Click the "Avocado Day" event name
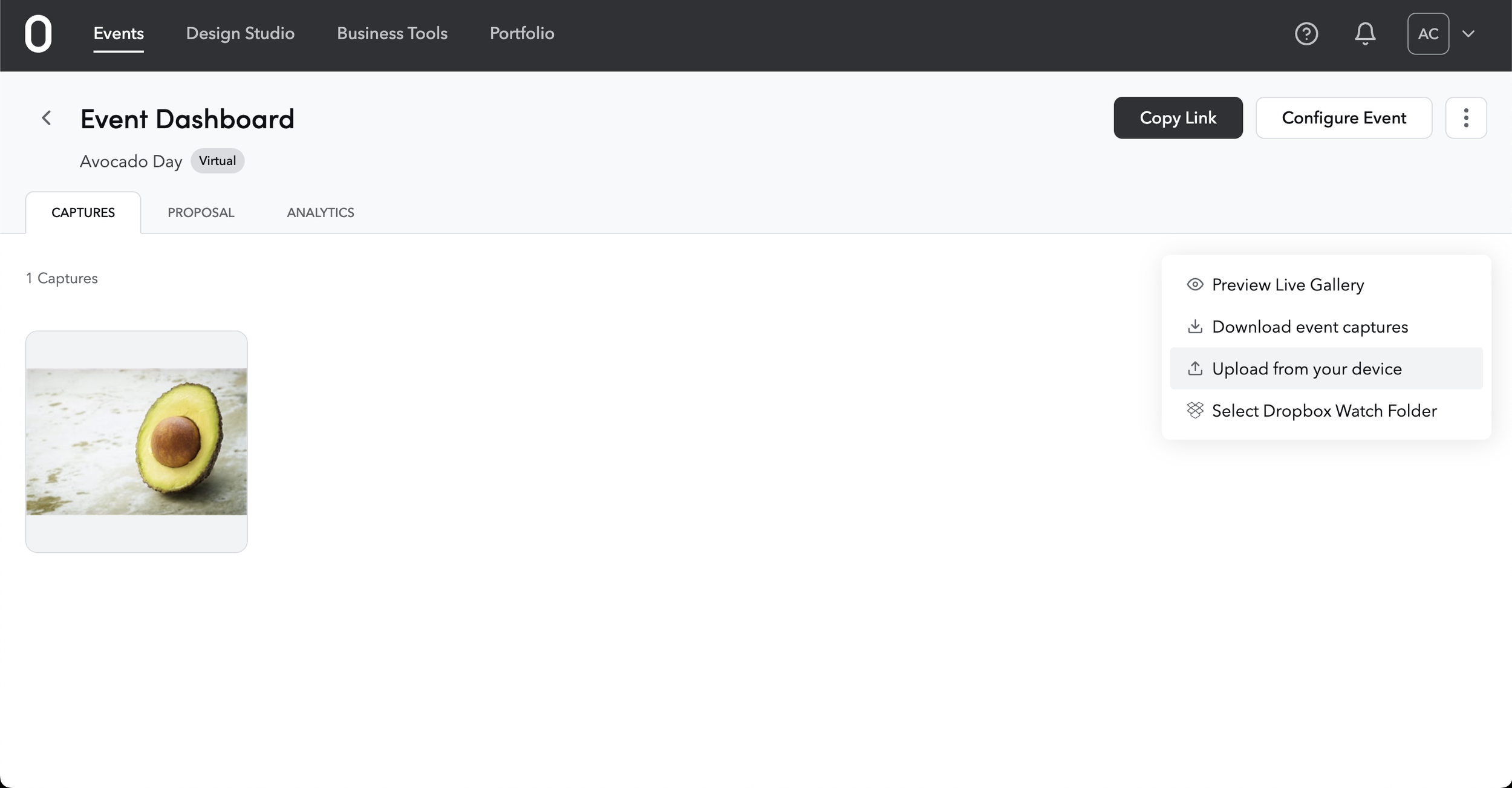The width and height of the screenshot is (1512, 788). pos(131,161)
